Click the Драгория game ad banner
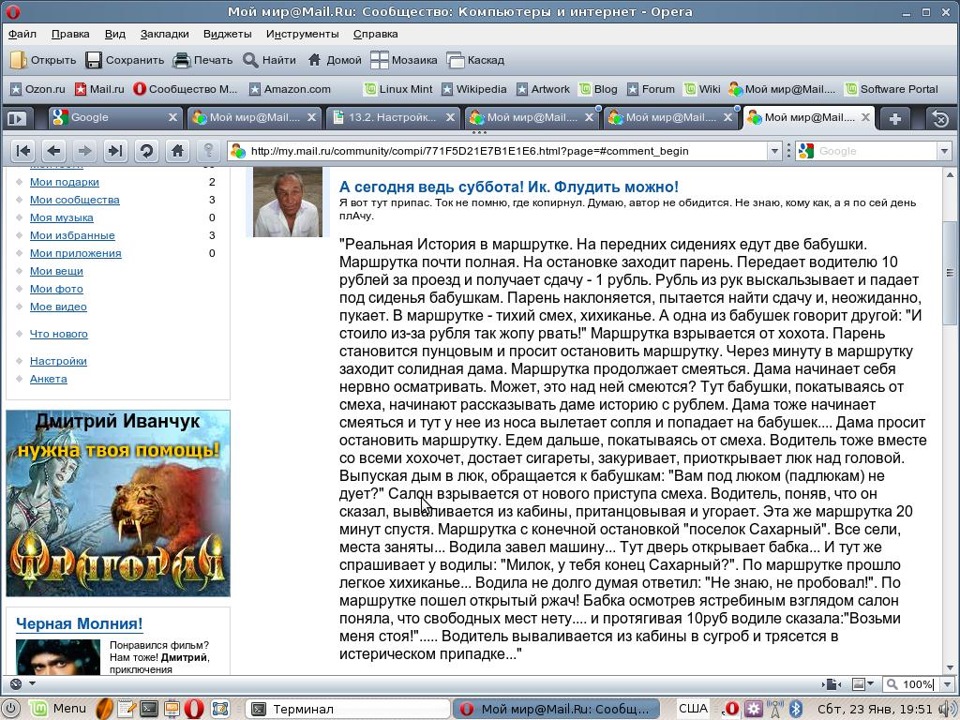 pyautogui.click(x=118, y=503)
